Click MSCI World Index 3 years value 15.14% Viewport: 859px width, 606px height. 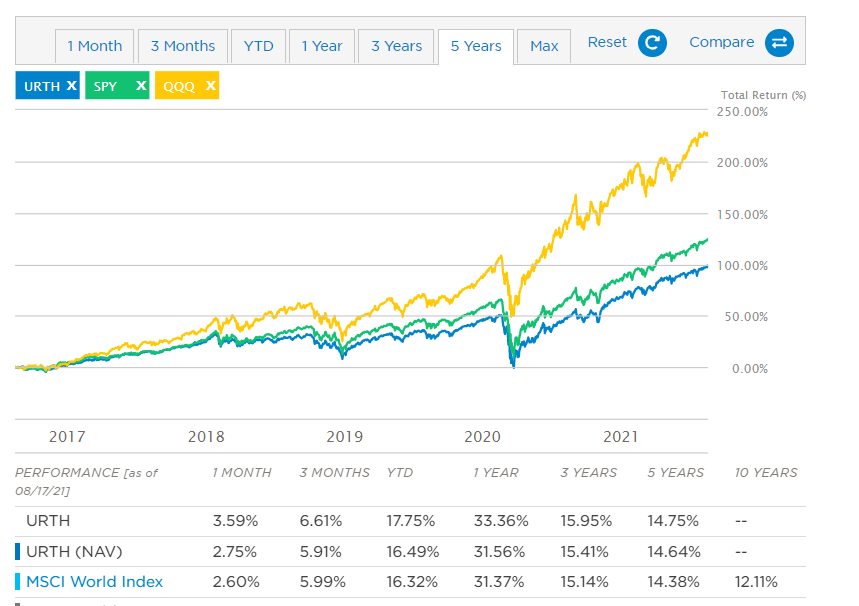585,582
